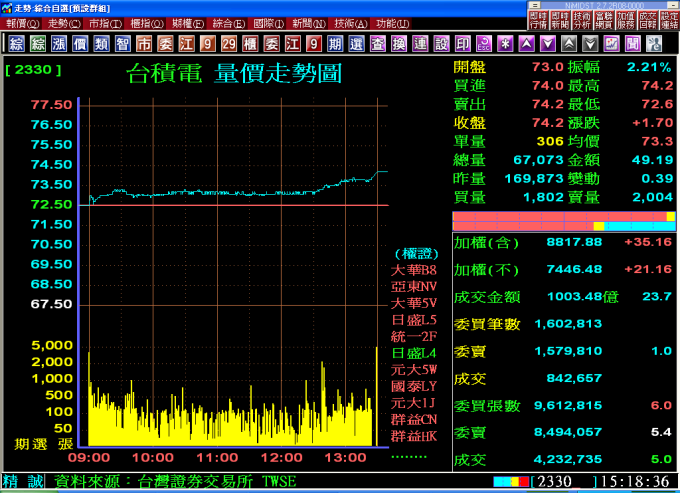Click the stock code field at the bottom
680x493 pixels.
click(x=564, y=481)
